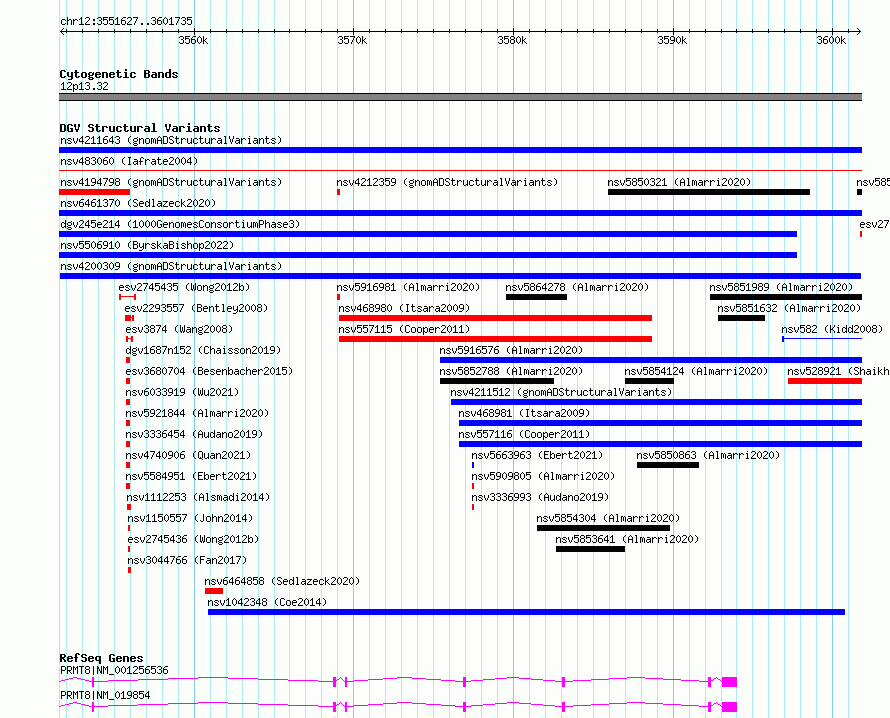Select nsv1042348 (Coe2014) blue bar
The height and width of the screenshot is (718, 890).
(x=526, y=612)
